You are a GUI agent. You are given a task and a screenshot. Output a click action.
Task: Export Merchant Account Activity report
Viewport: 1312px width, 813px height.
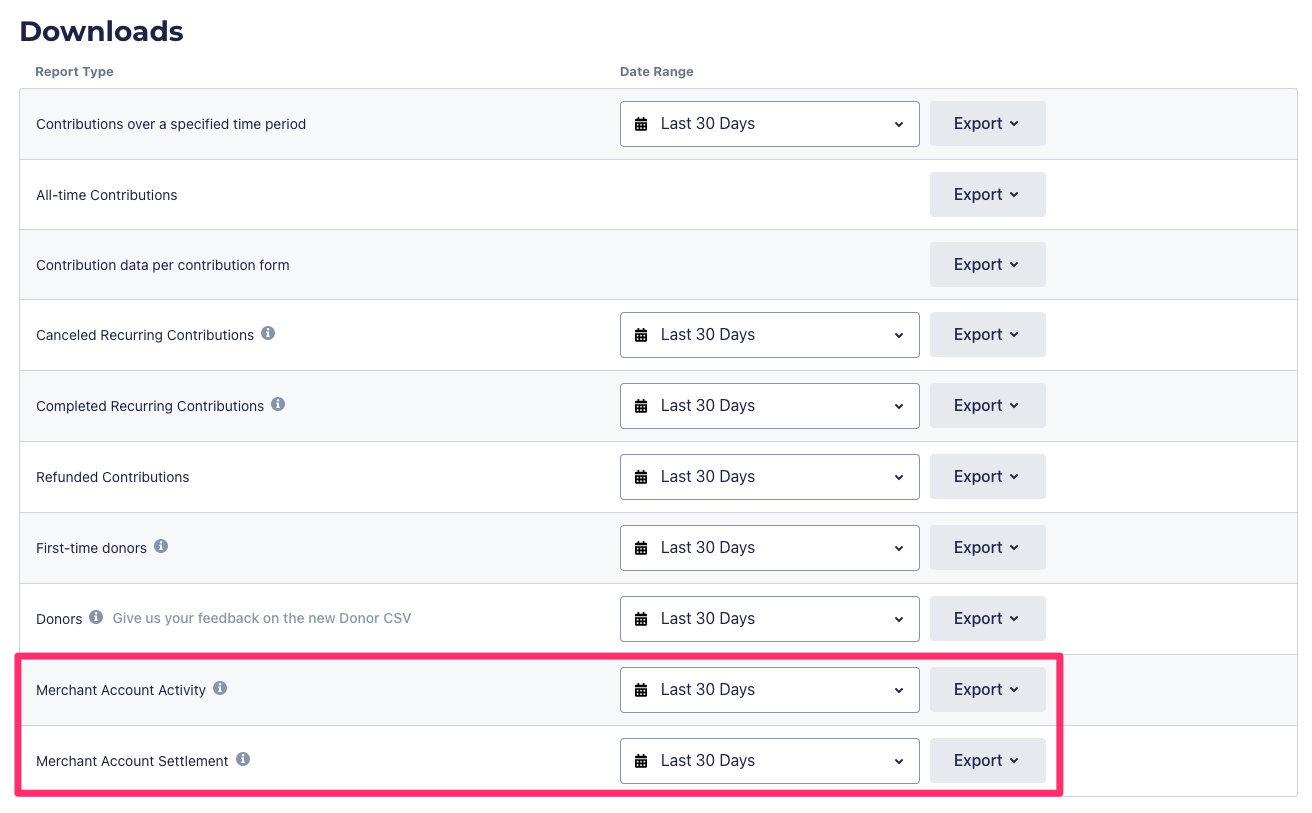[x=987, y=690]
